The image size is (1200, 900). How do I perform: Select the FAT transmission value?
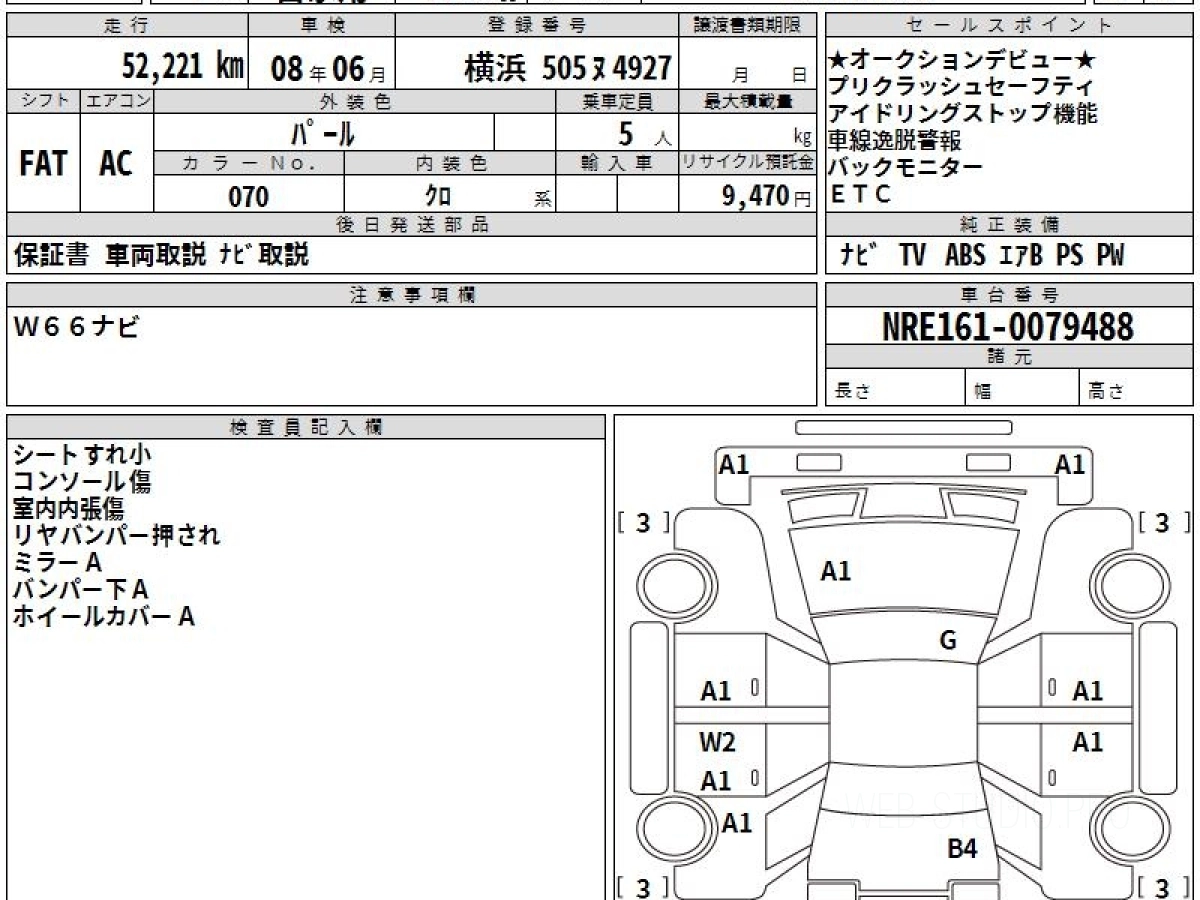coord(43,163)
